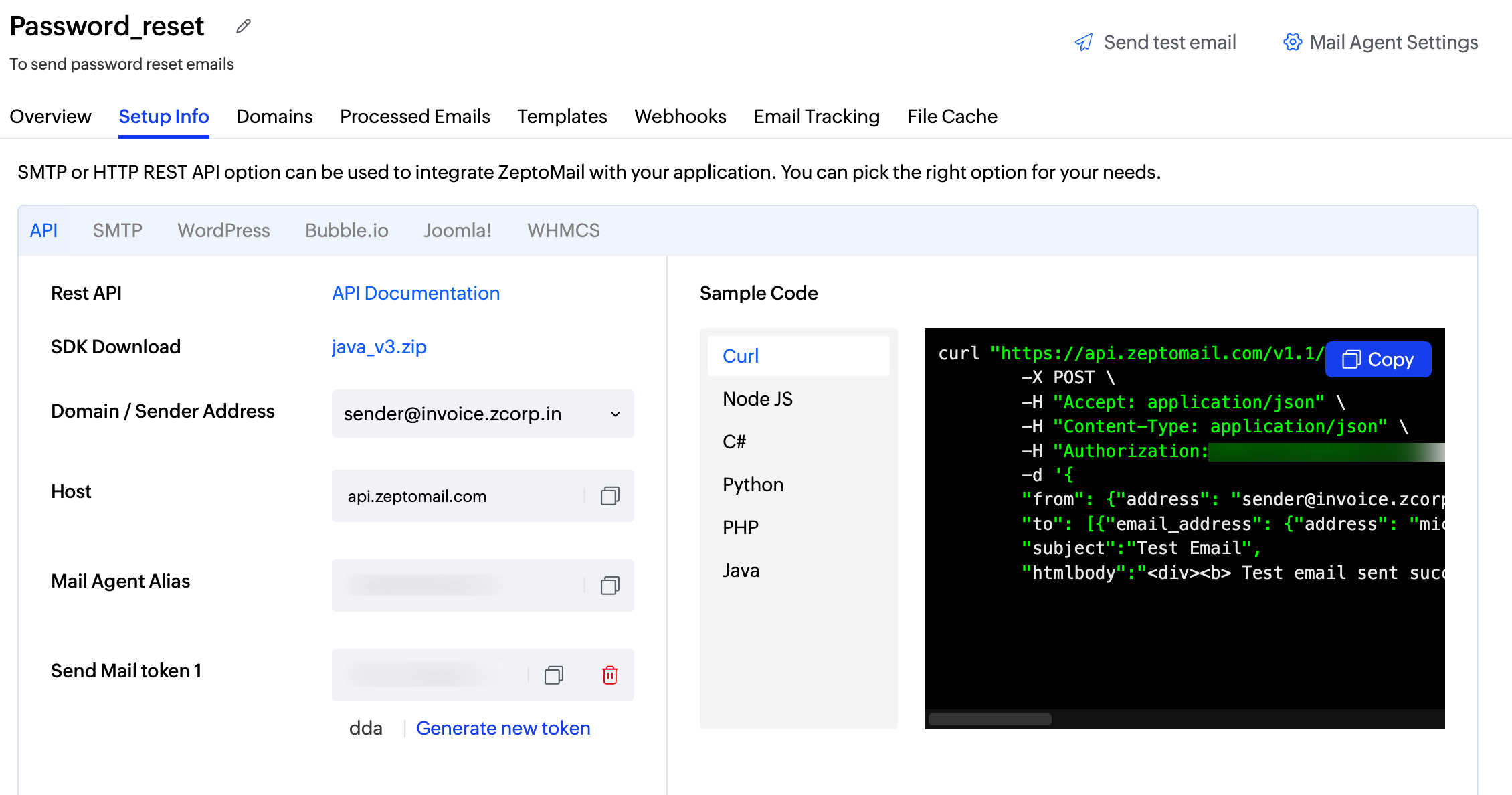Viewport: 1512px width, 795px height.
Task: Open the Webhooks tab
Action: pyautogui.click(x=680, y=116)
